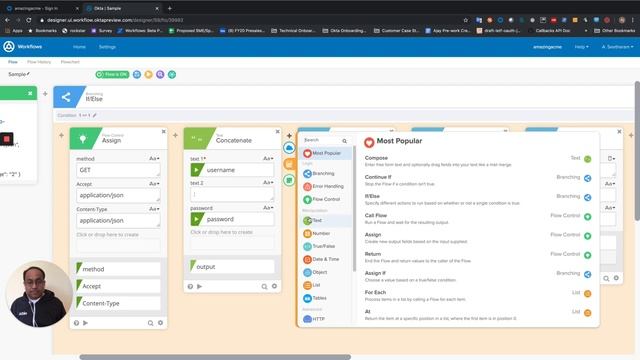Click the Assign card gear settings icon
Screen dimensions: 640x360
pyautogui.click(x=160, y=323)
